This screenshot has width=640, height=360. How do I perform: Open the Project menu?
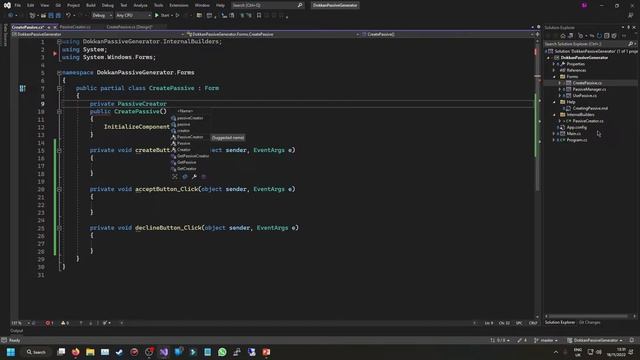[x=73, y=5]
